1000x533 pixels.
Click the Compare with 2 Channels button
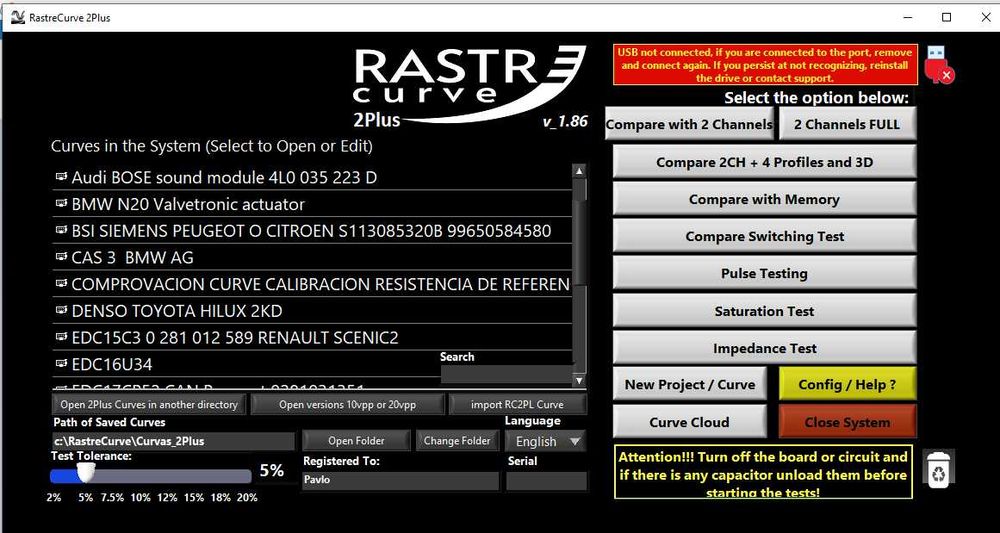689,124
